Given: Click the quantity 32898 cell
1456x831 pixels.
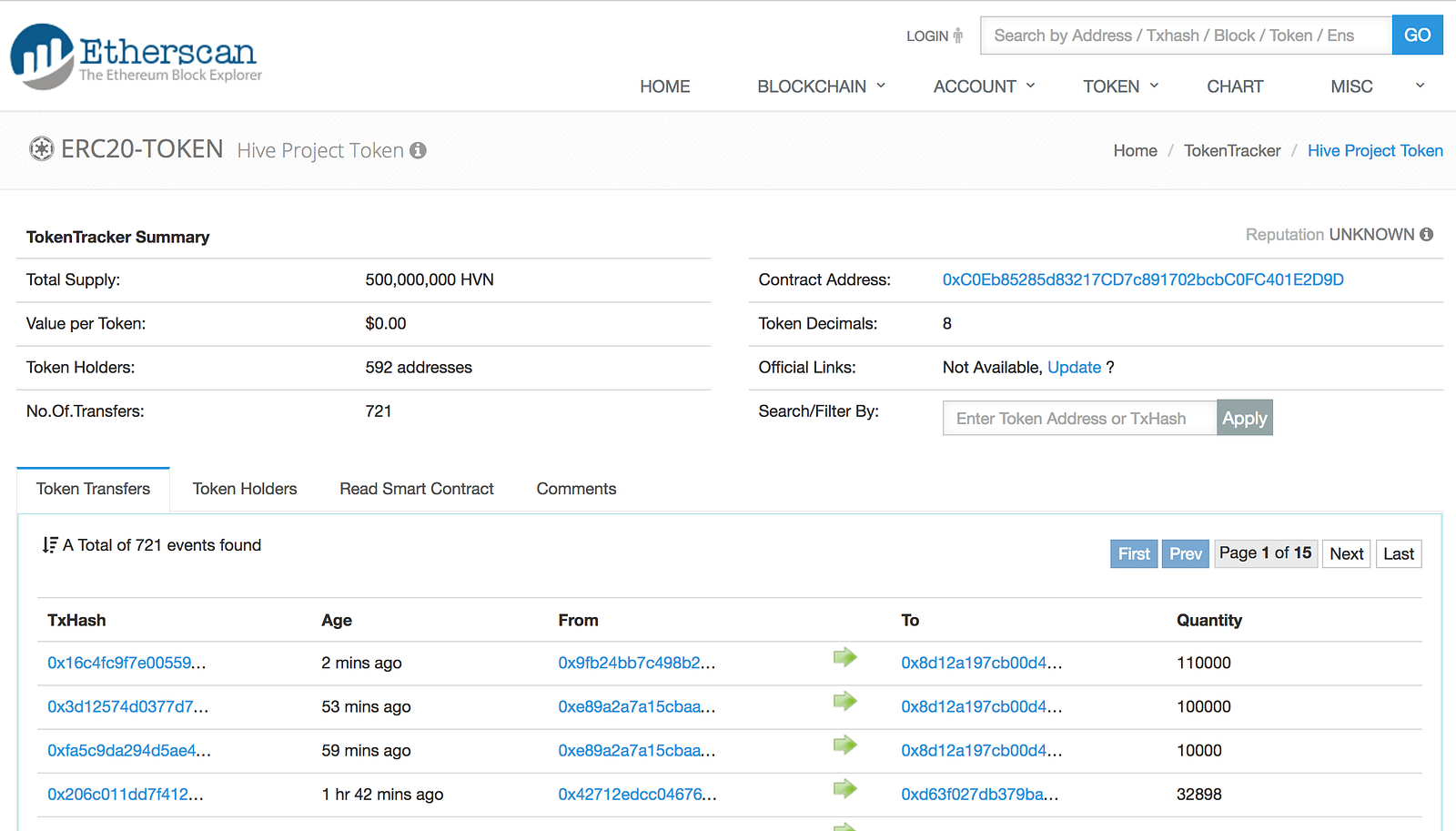Looking at the screenshot, I should (1199, 794).
